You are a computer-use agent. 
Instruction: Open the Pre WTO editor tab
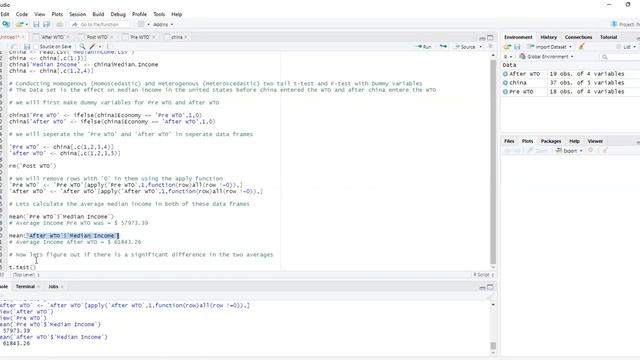[x=140, y=37]
